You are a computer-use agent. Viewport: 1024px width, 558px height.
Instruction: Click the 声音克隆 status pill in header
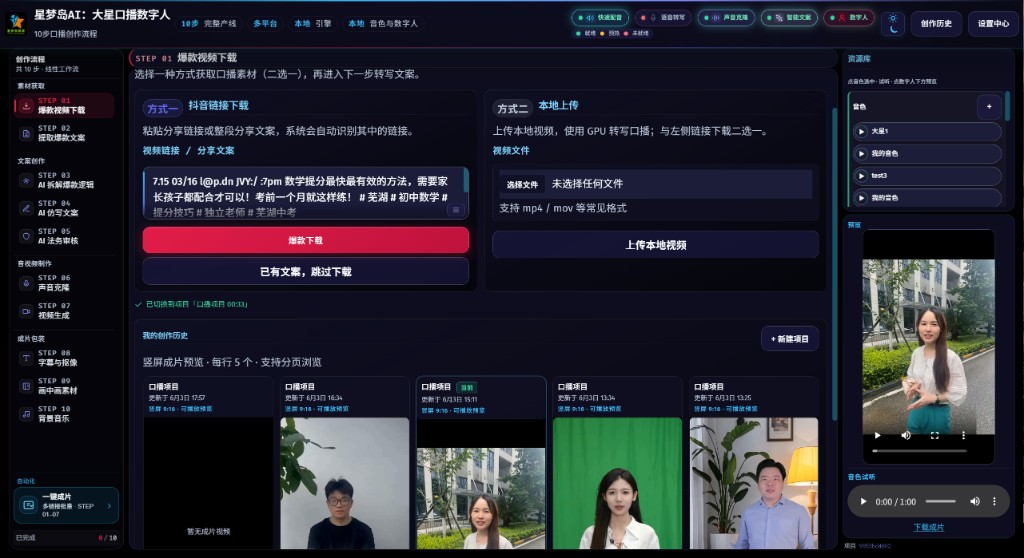[726, 18]
